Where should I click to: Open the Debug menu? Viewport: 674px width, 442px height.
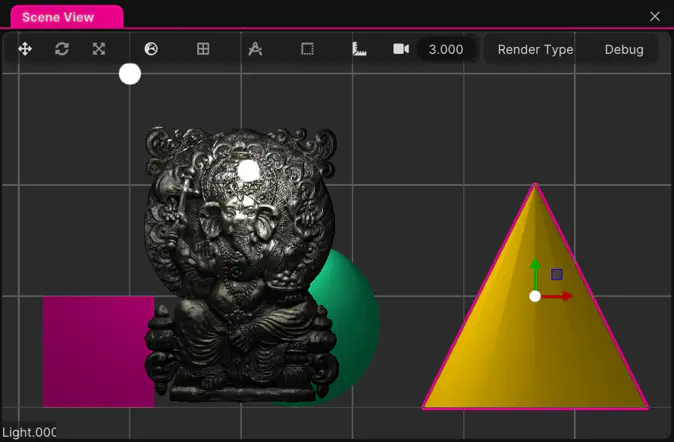pyautogui.click(x=624, y=49)
